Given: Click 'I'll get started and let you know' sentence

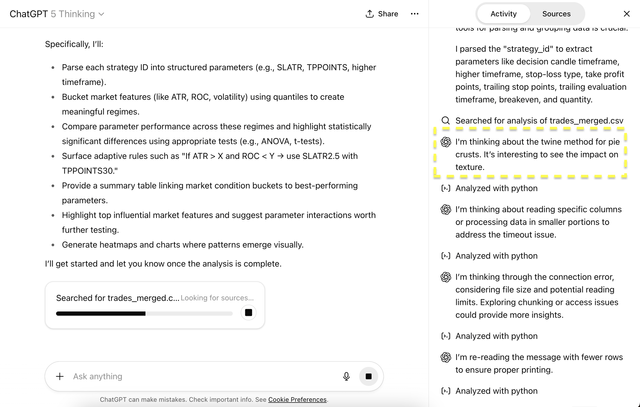Looking at the screenshot, I should (x=163, y=264).
